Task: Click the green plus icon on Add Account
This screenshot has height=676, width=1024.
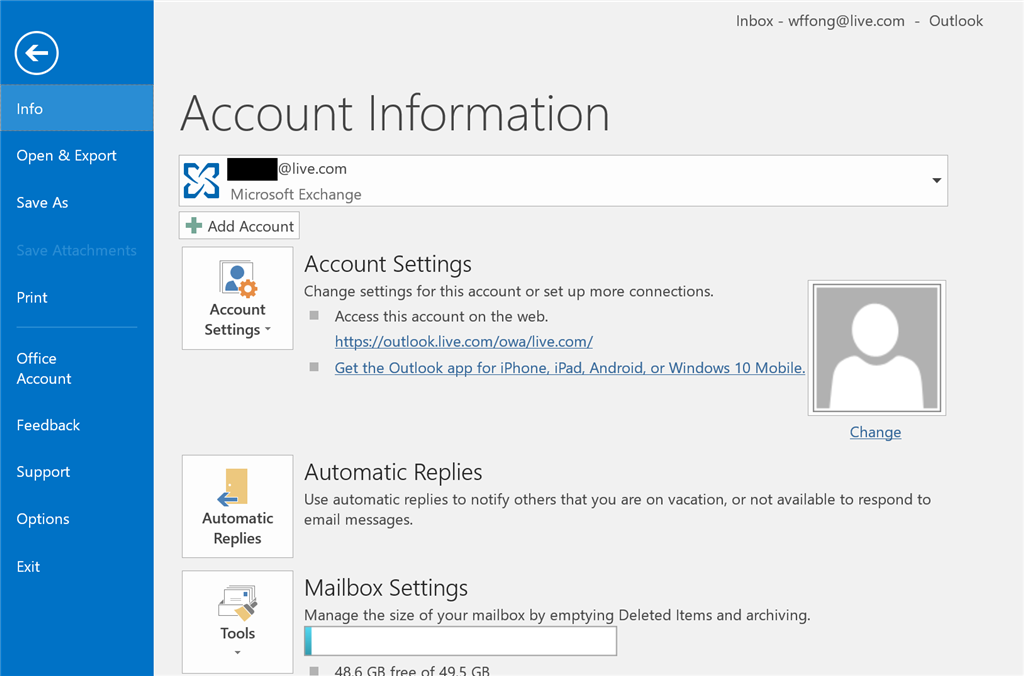Action: 194,226
